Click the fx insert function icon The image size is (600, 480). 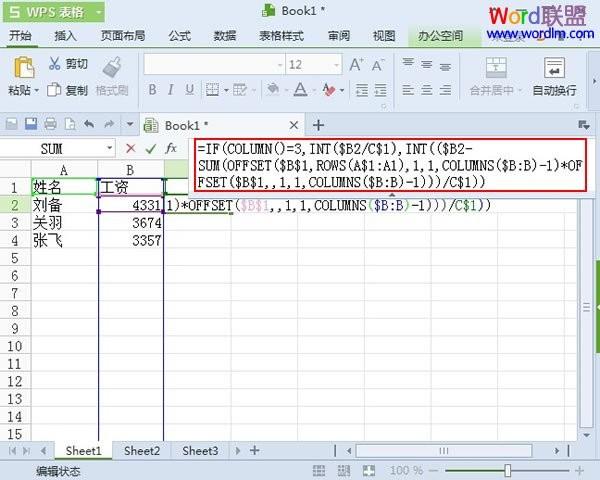pyautogui.click(x=172, y=148)
